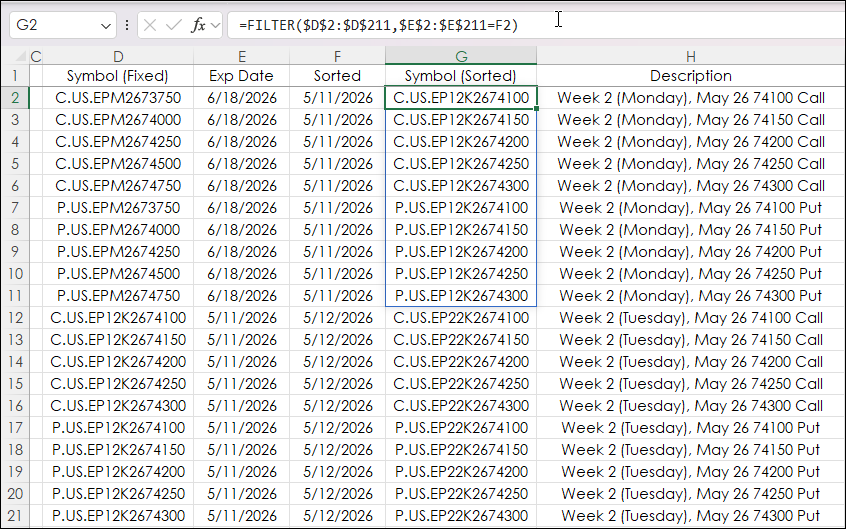Select the Description header cell
Viewport: 846px width, 529px height.
click(x=691, y=76)
